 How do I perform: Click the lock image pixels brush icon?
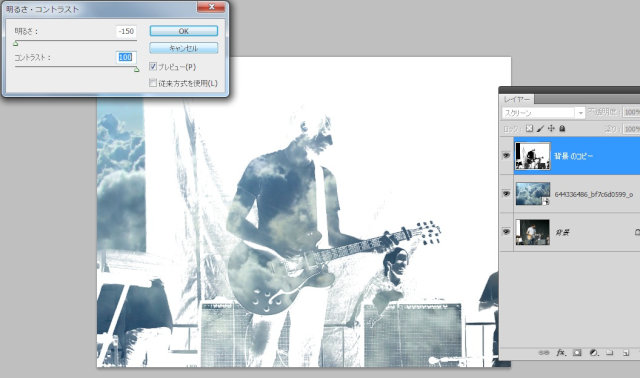pyautogui.click(x=540, y=128)
